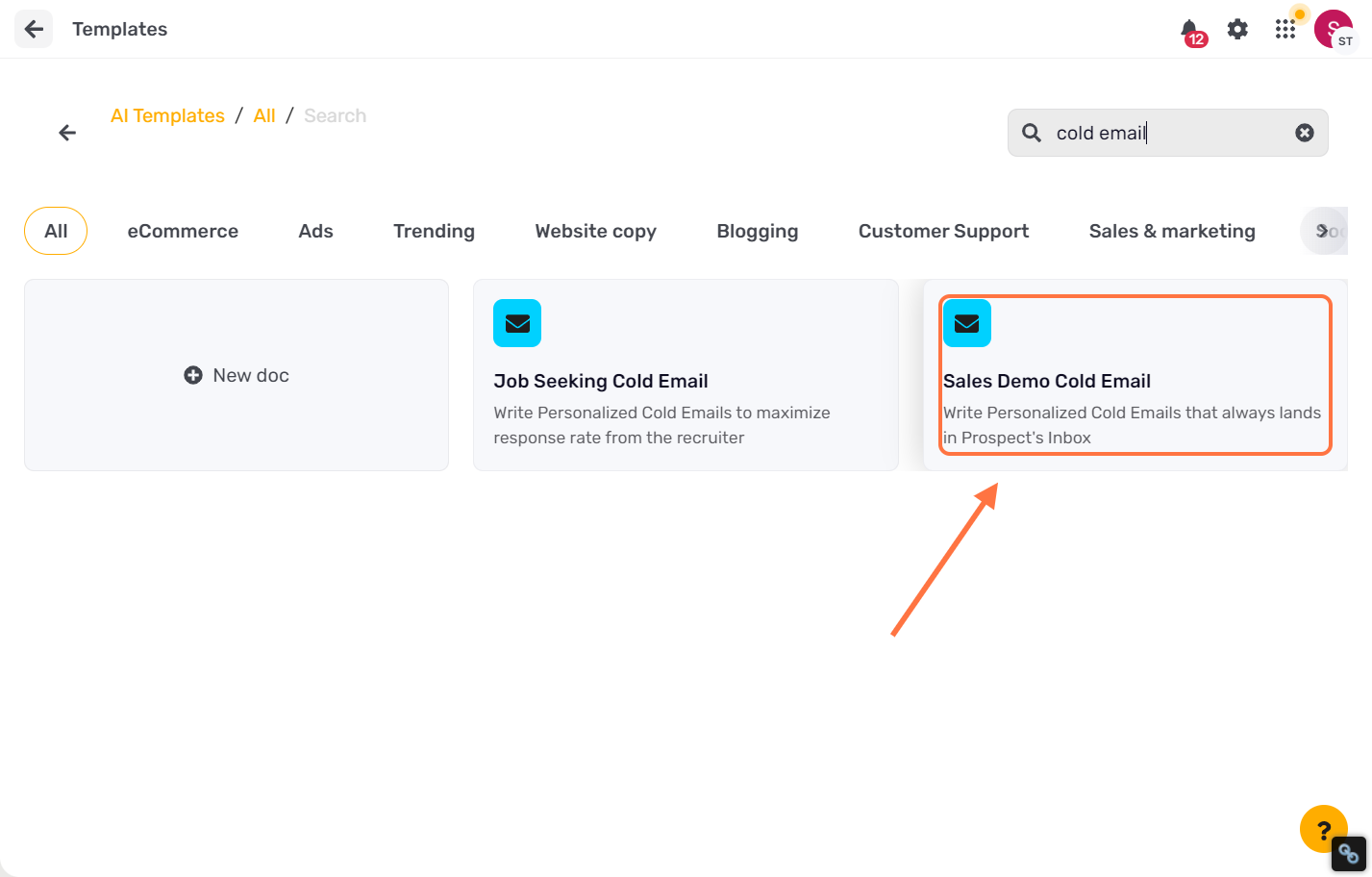The width and height of the screenshot is (1372, 877).
Task: Open the user profile avatar
Action: [1333, 29]
